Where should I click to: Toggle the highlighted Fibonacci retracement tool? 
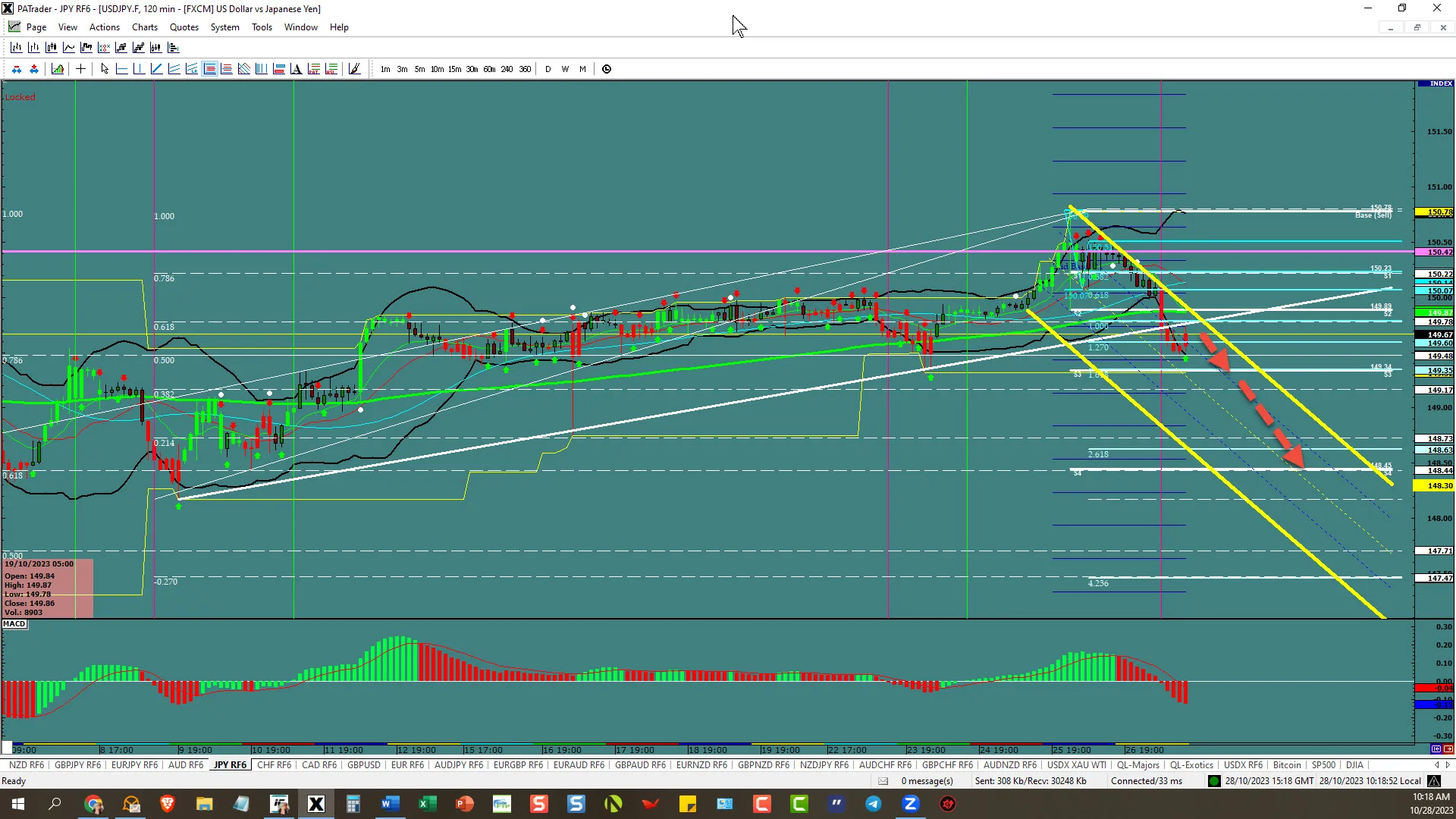(x=210, y=69)
